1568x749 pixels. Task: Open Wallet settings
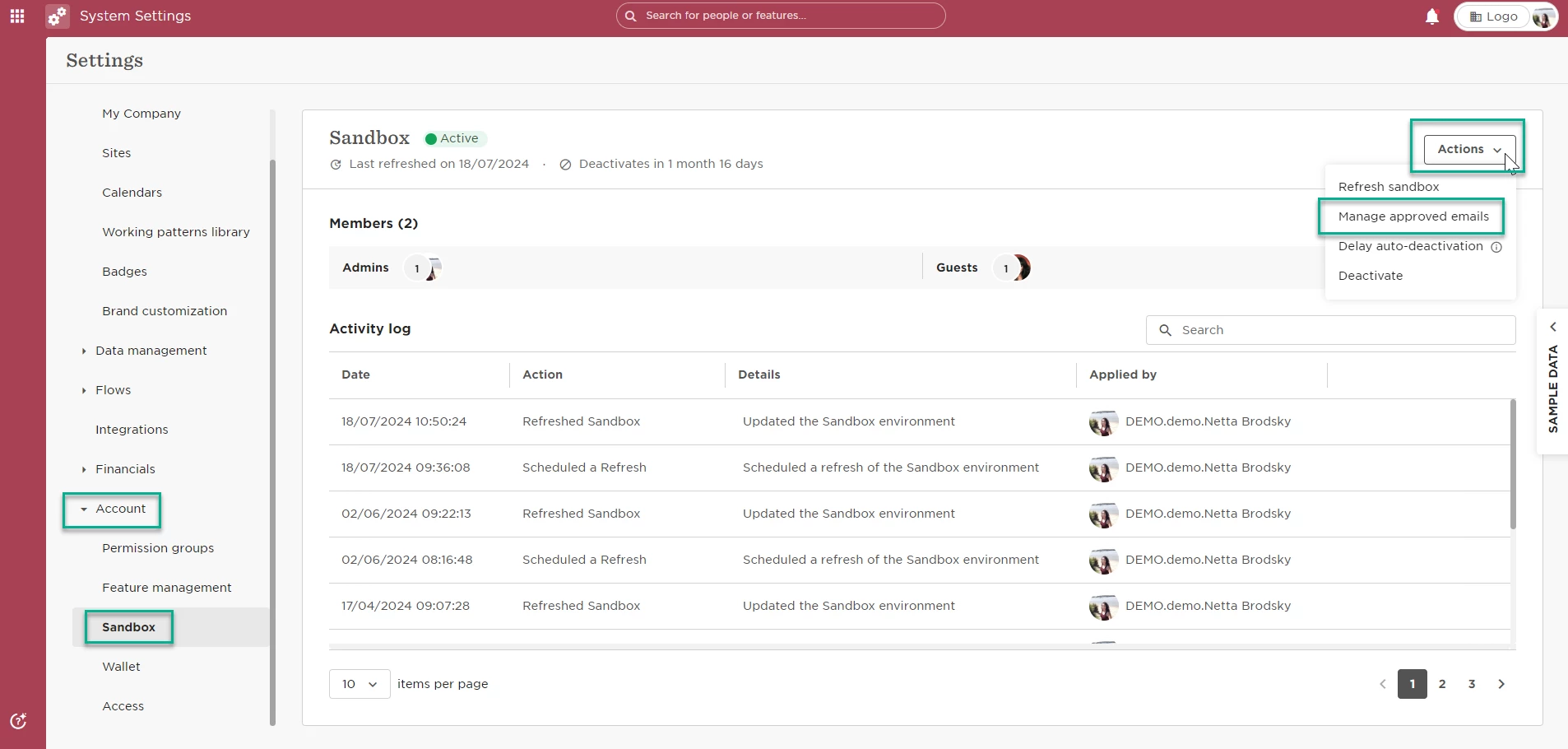tap(121, 667)
